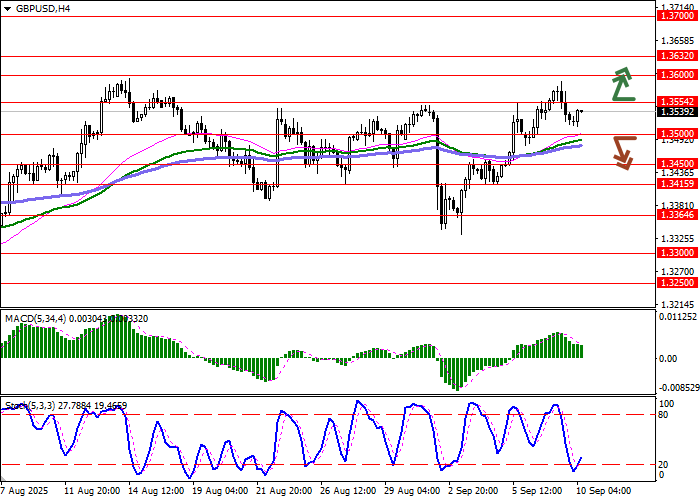
Task: Select the '1.36000' red price level label
Action: [677, 75]
